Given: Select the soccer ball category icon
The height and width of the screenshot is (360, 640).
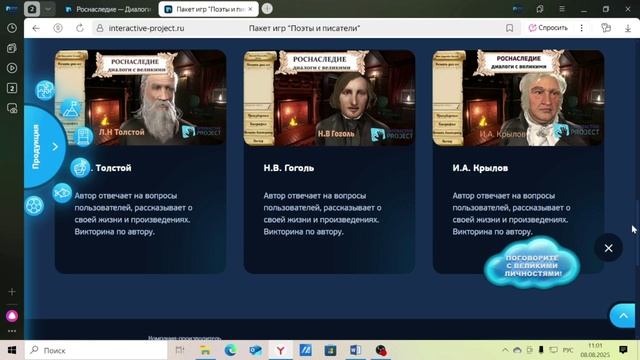Looking at the screenshot, I should click(34, 205).
